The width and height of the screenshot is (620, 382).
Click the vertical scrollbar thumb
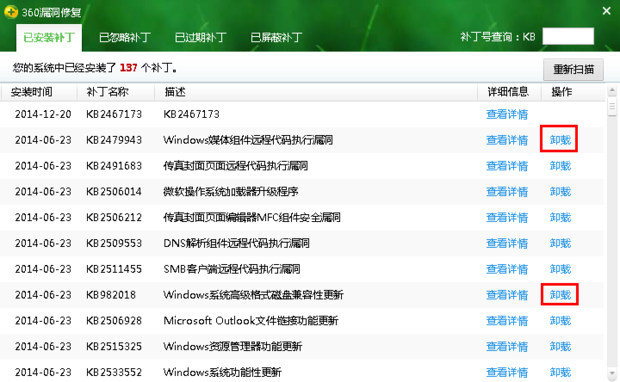pyautogui.click(x=612, y=106)
